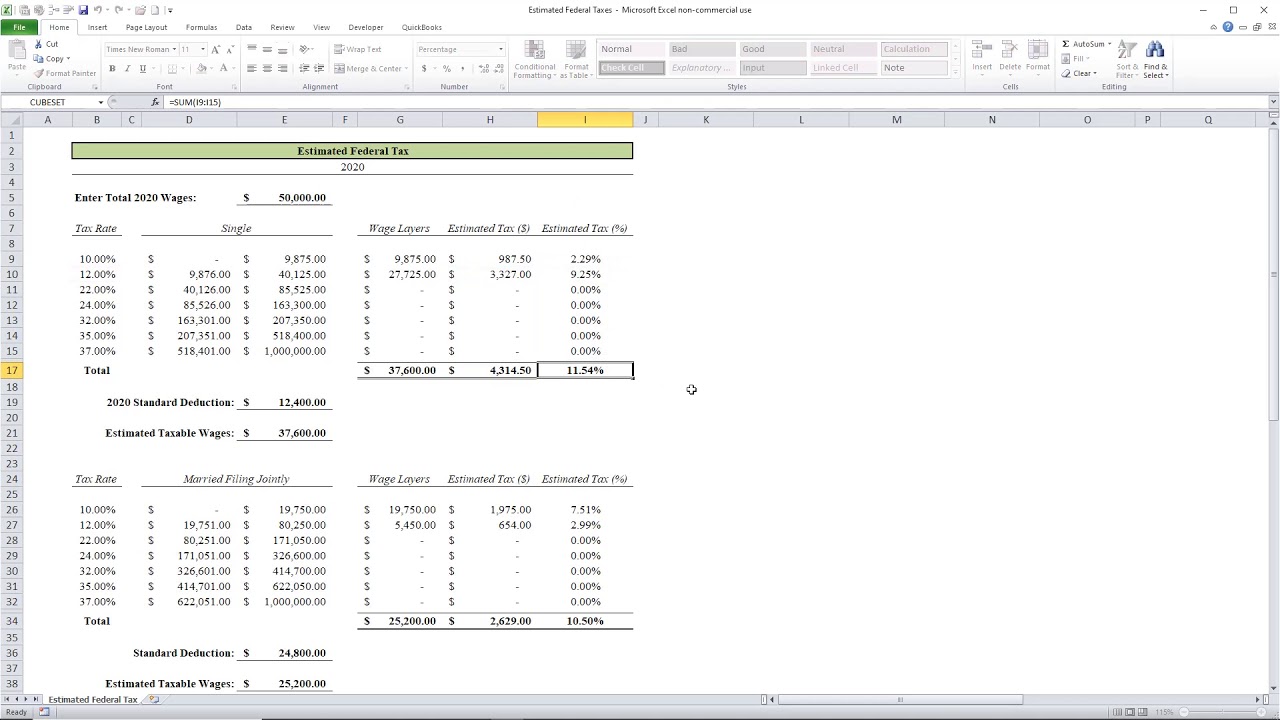Decrease font size with Shrink Font icon
The image size is (1280, 720).
(x=230, y=49)
